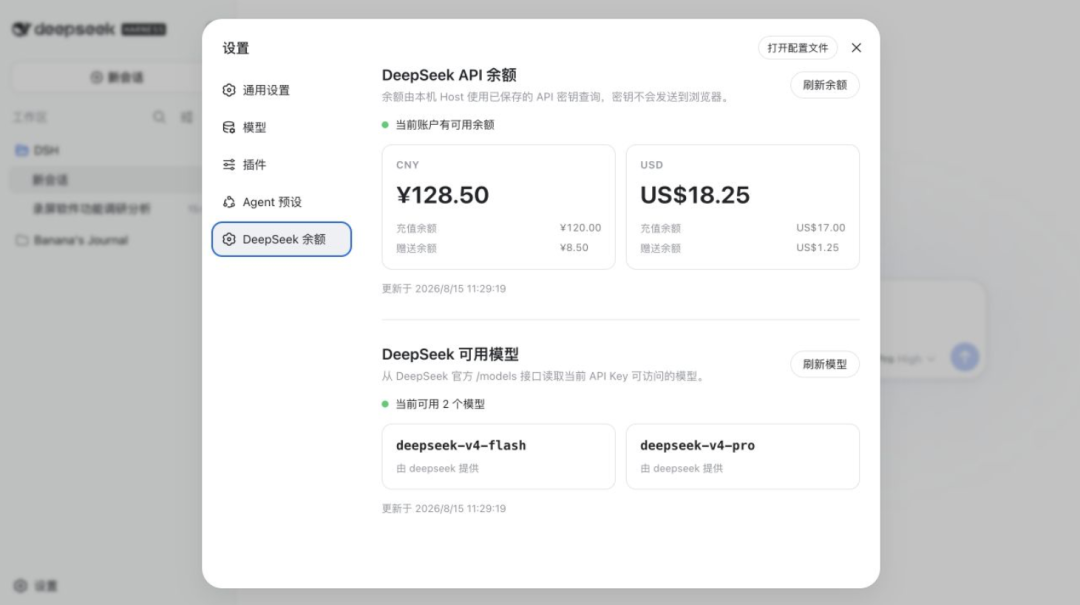Viewport: 1080px width, 605px height.
Task: Click the DeepSeek API 余额 heading
Action: pyautogui.click(x=449, y=75)
